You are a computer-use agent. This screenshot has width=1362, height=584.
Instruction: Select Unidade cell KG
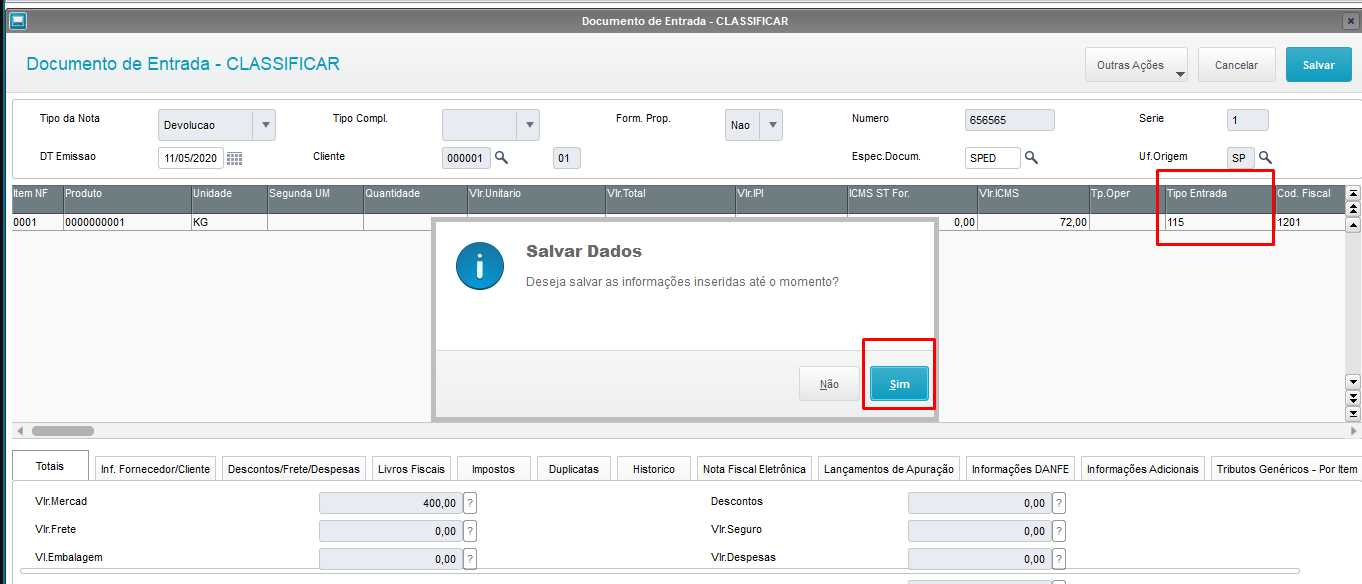[229, 223]
